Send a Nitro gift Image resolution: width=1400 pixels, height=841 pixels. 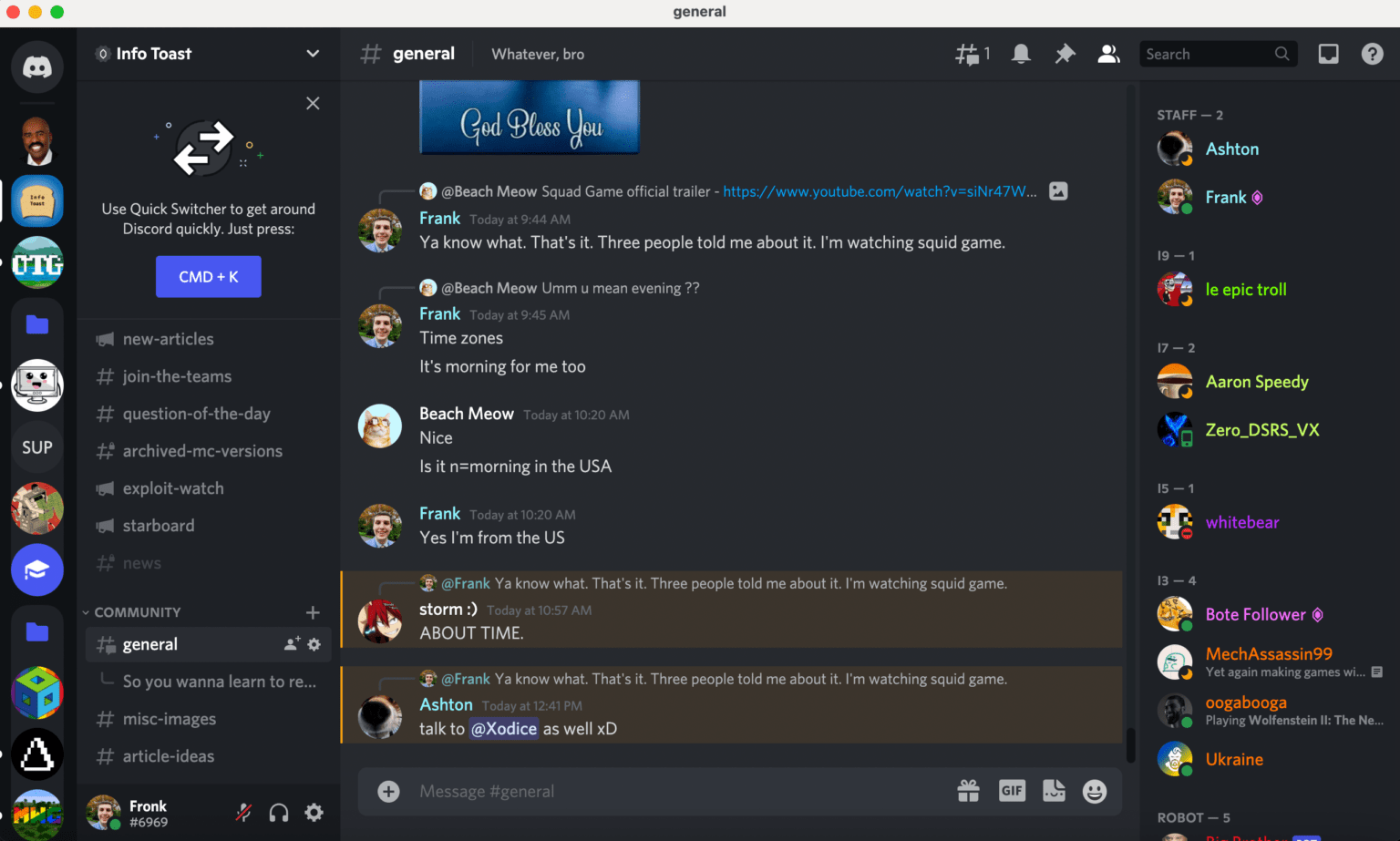pyautogui.click(x=968, y=791)
